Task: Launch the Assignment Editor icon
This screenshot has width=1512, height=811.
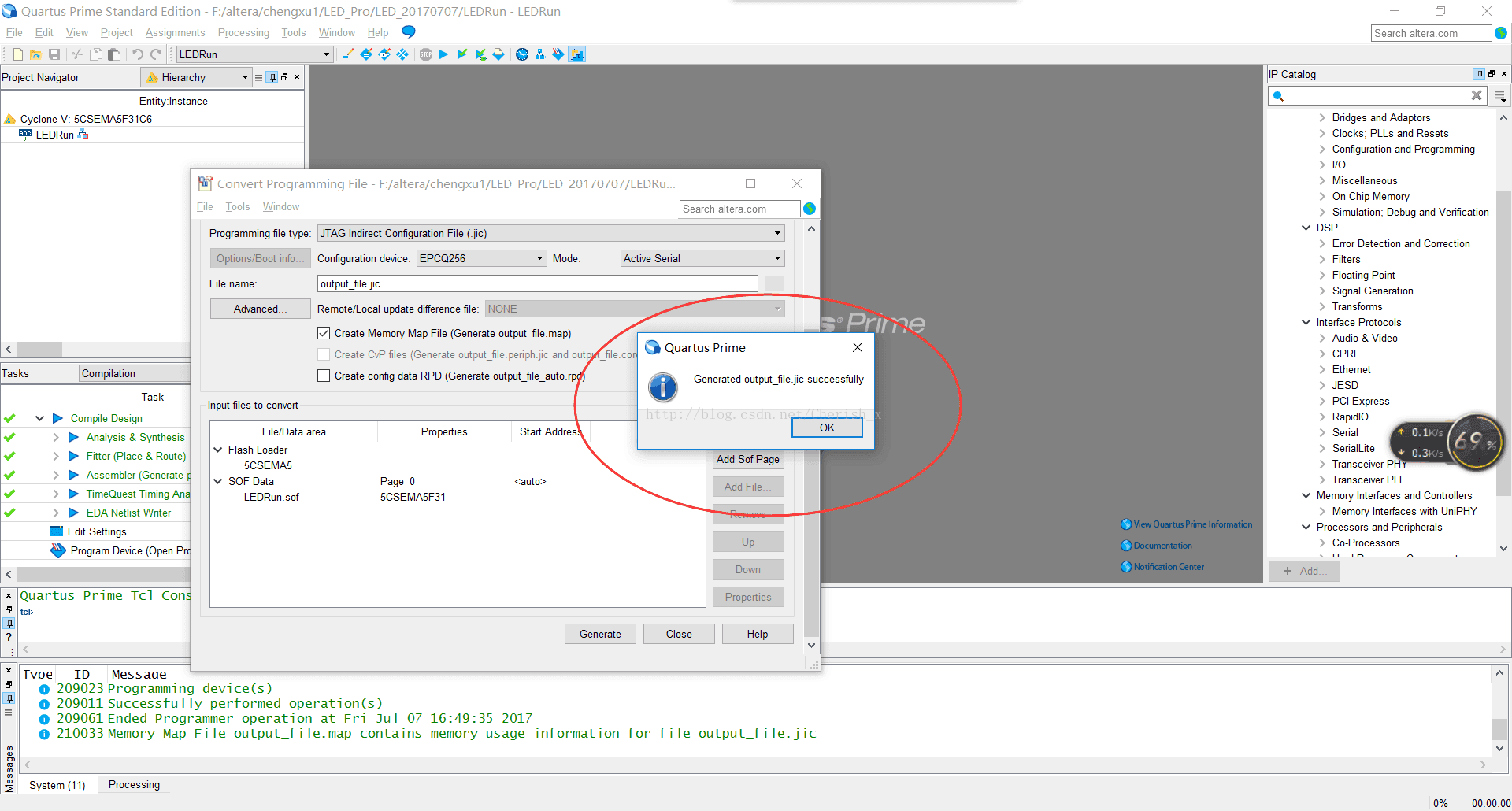Action: tap(366, 54)
